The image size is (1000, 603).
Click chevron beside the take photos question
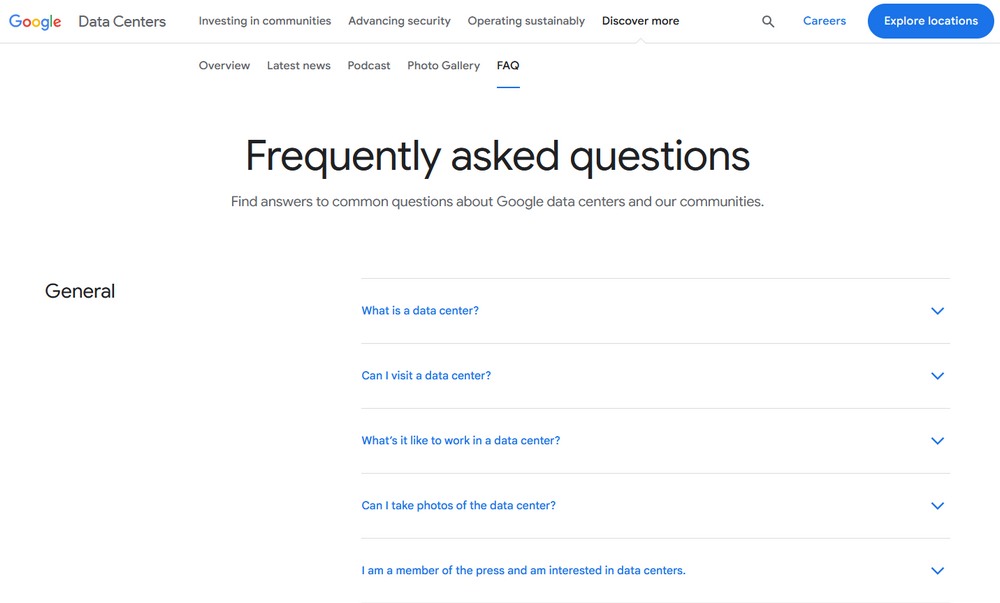(x=937, y=506)
